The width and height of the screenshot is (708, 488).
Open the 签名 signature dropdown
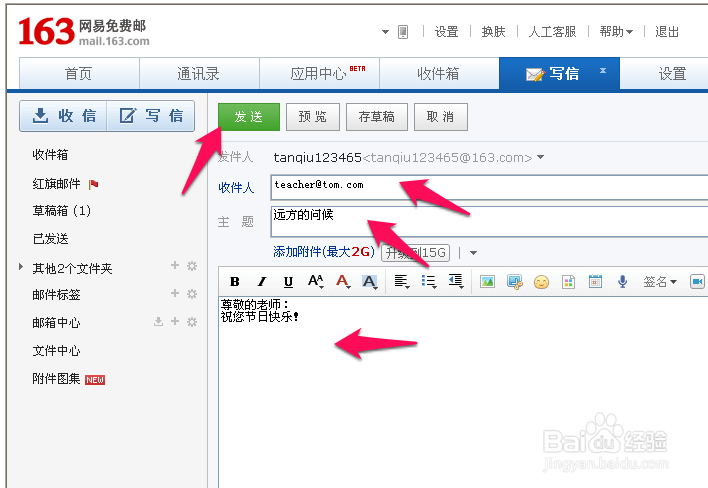click(660, 282)
